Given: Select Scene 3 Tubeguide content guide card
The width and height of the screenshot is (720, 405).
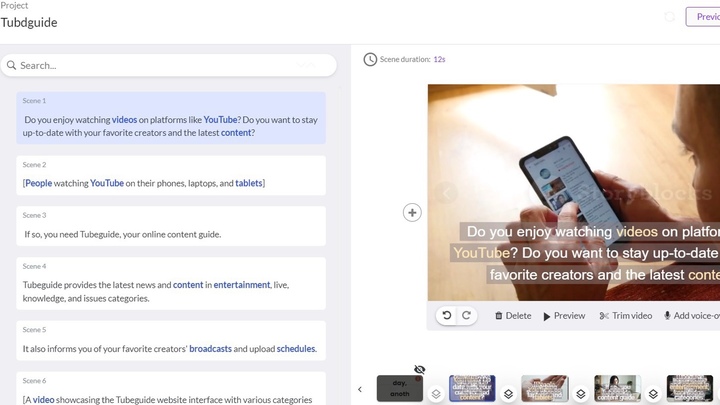Looking at the screenshot, I should pyautogui.click(x=171, y=226).
